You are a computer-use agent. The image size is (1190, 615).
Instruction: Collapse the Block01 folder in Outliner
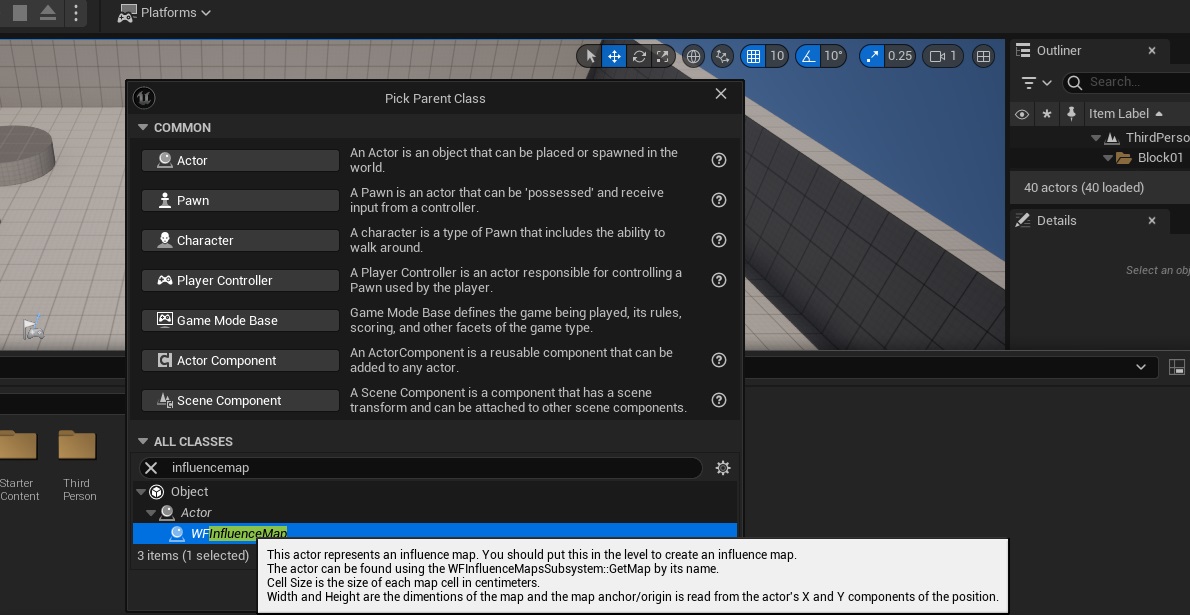[x=1108, y=158]
